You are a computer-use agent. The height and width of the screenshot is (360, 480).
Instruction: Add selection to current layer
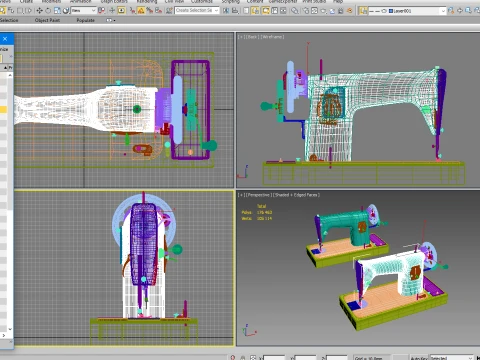coord(460,11)
